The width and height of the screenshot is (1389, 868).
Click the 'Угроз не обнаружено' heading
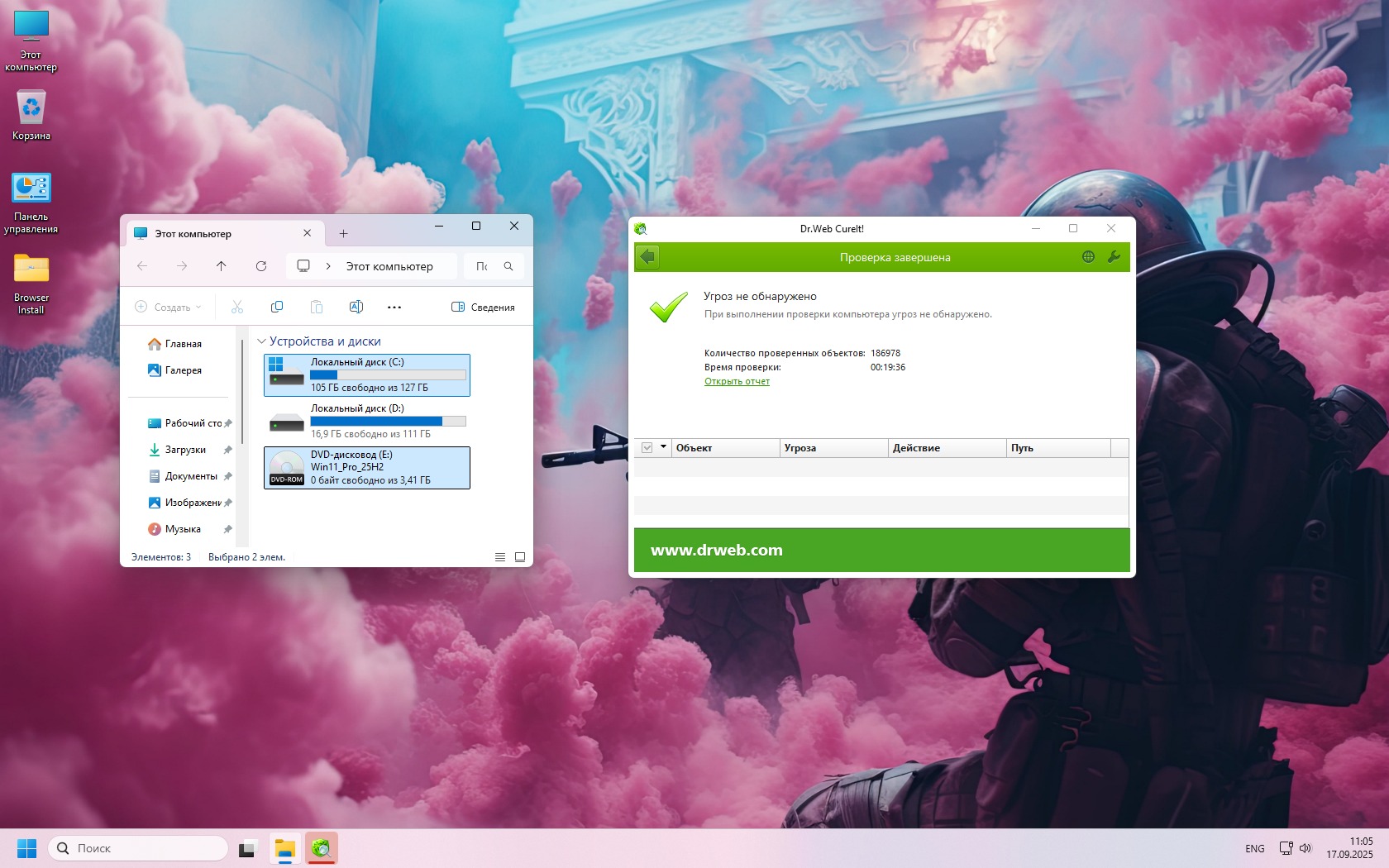coord(760,296)
